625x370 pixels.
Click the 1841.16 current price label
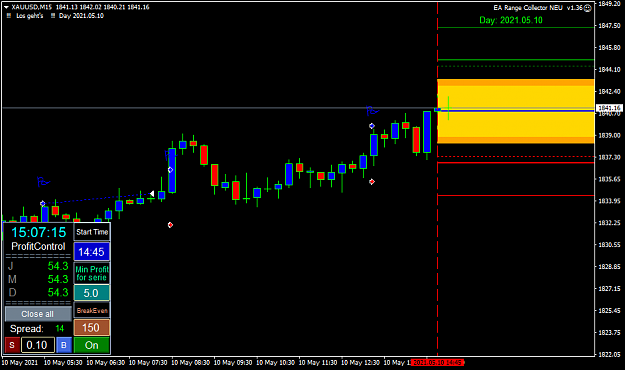(x=609, y=108)
